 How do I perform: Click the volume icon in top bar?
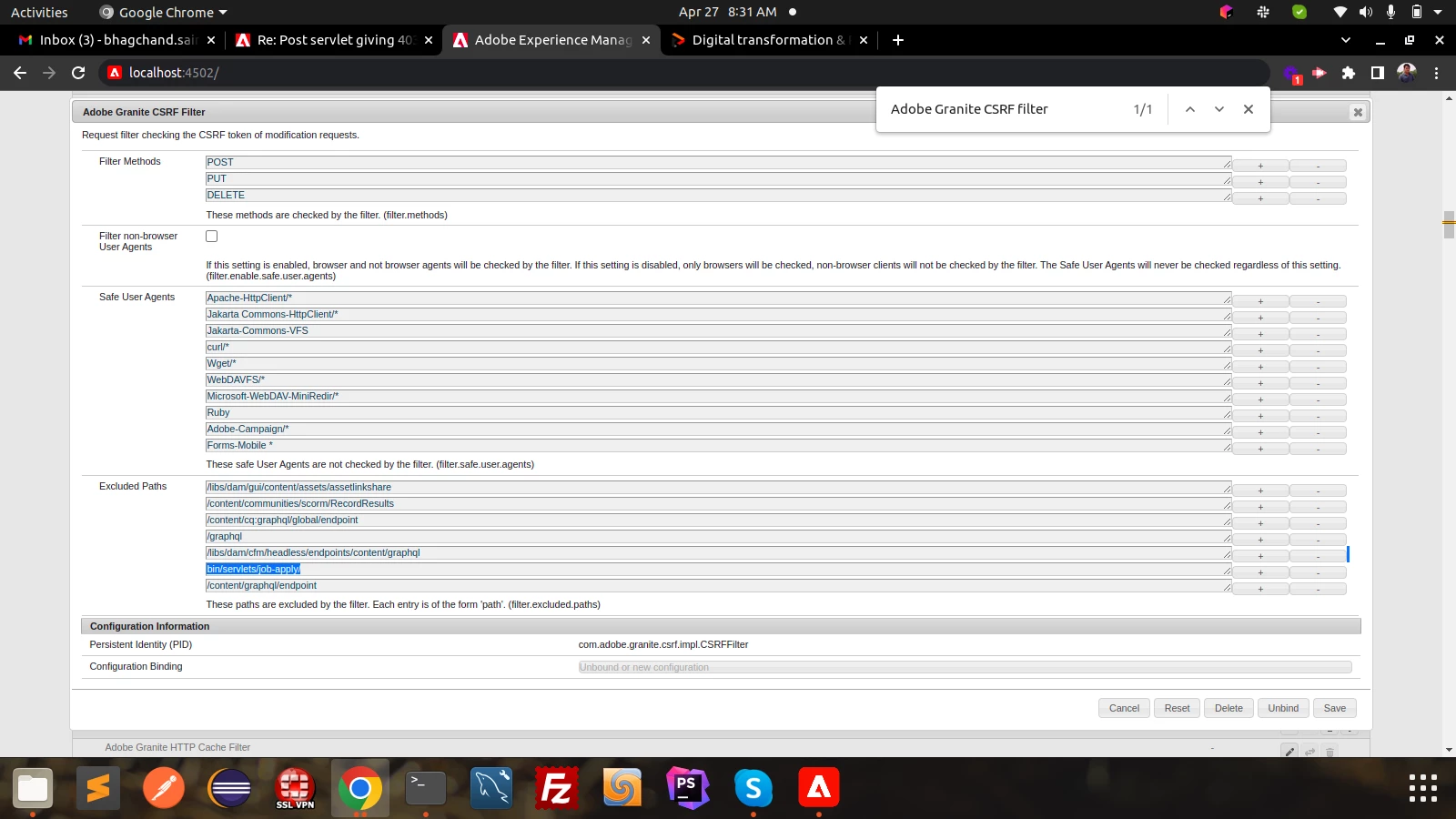click(x=1366, y=12)
